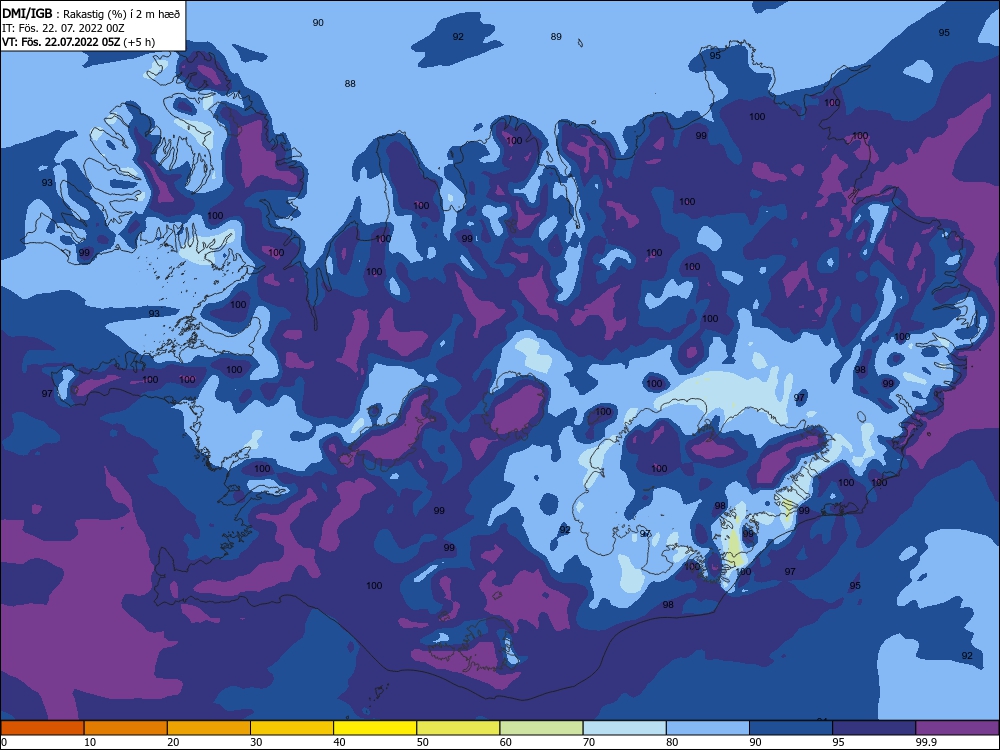Click the dark orange 0–10 legend swatch
1000x750 pixels.
point(42,728)
